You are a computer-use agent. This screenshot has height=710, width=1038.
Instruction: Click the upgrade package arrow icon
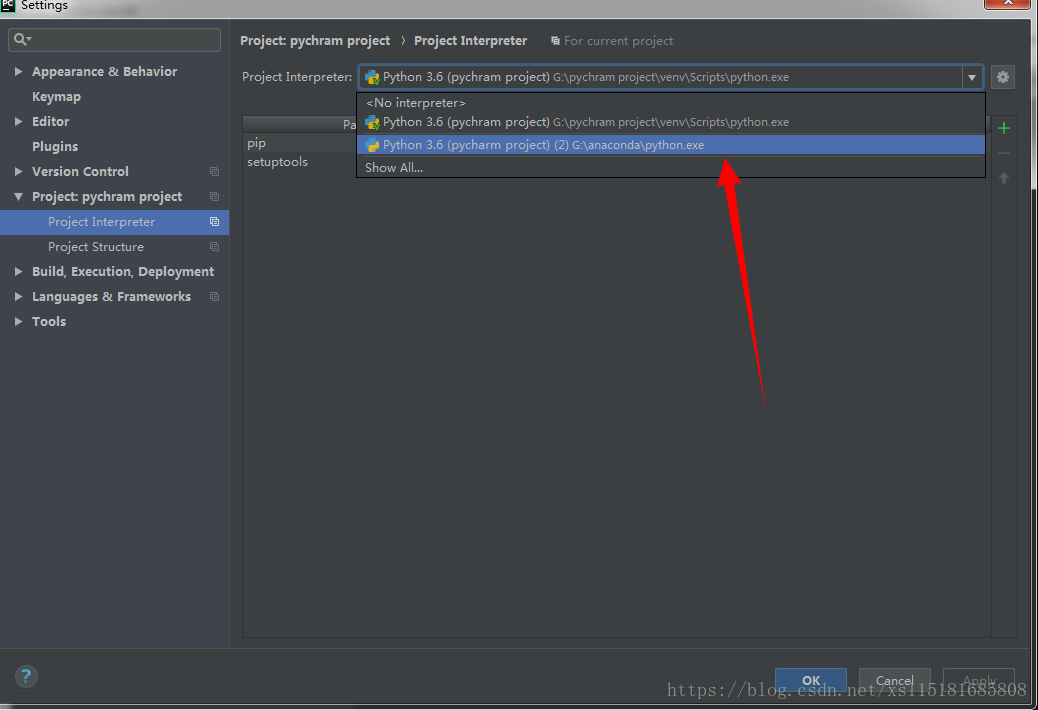coord(1004,178)
